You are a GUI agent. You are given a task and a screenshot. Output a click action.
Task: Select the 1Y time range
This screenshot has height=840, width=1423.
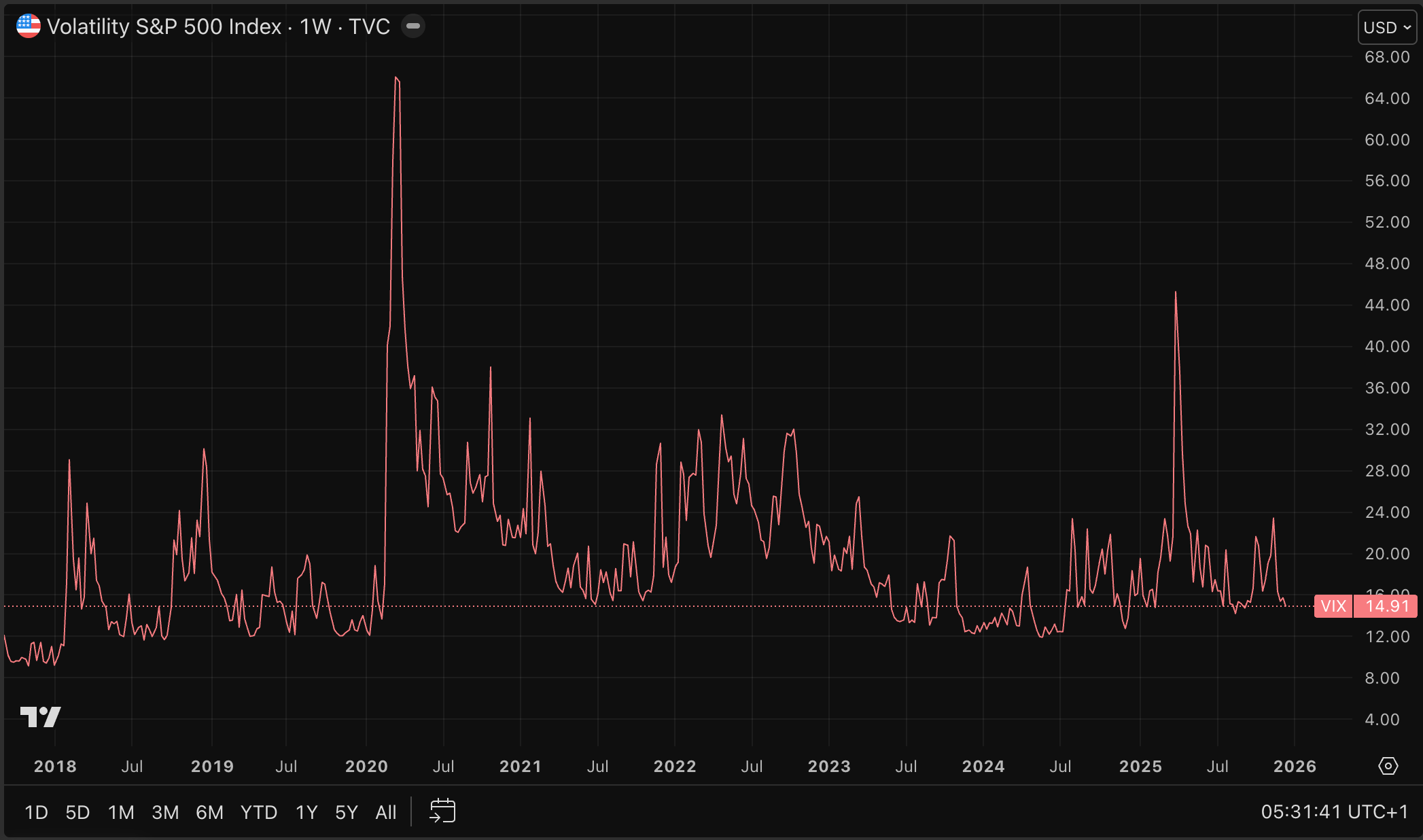(306, 812)
